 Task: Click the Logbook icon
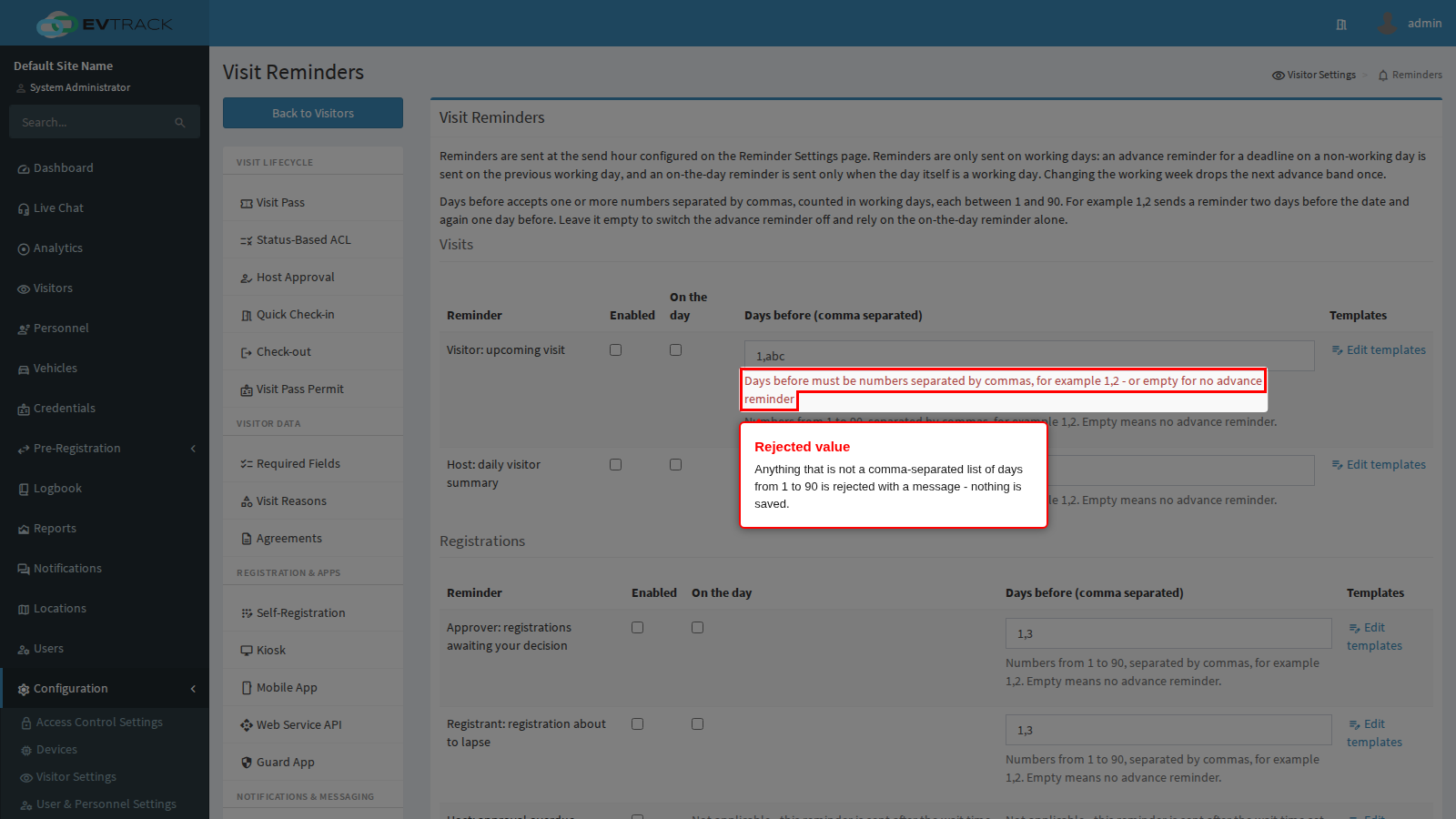24,490
